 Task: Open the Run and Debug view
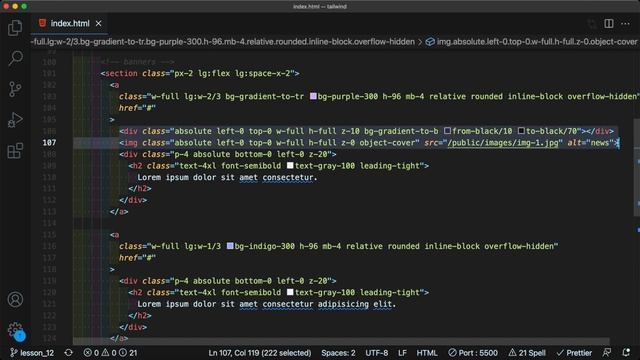point(15,120)
